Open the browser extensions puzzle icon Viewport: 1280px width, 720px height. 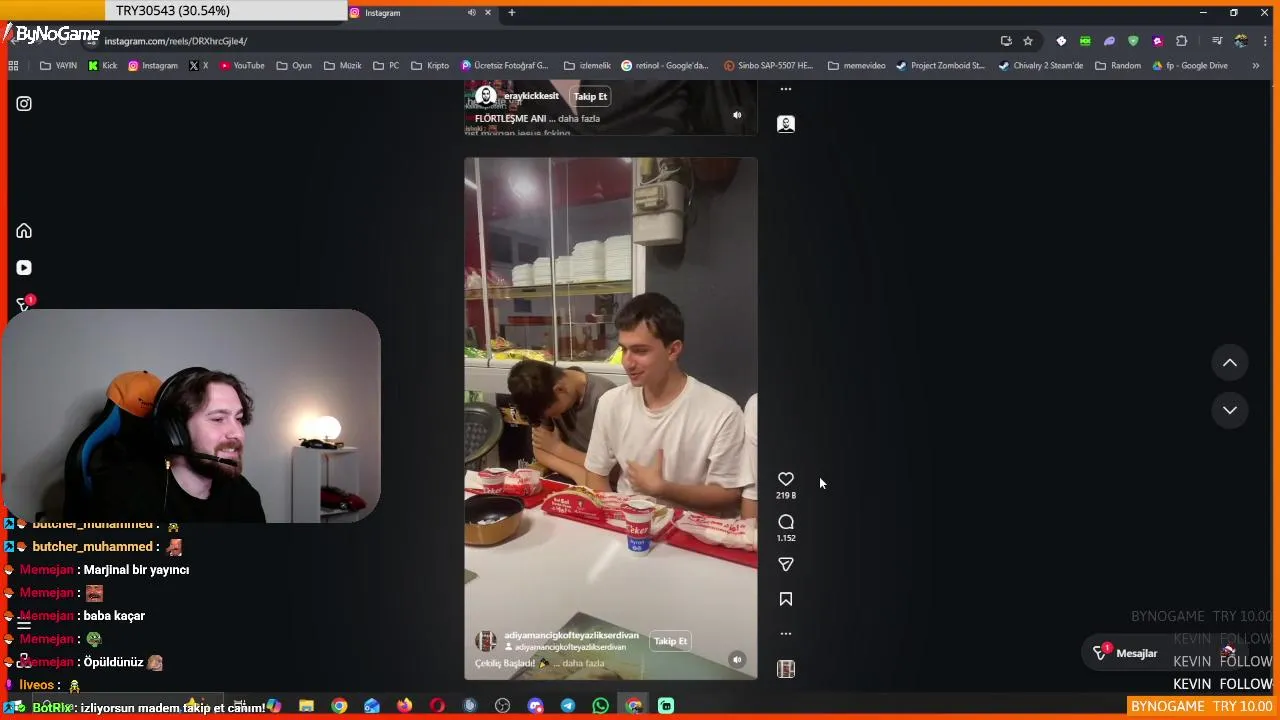(1182, 41)
